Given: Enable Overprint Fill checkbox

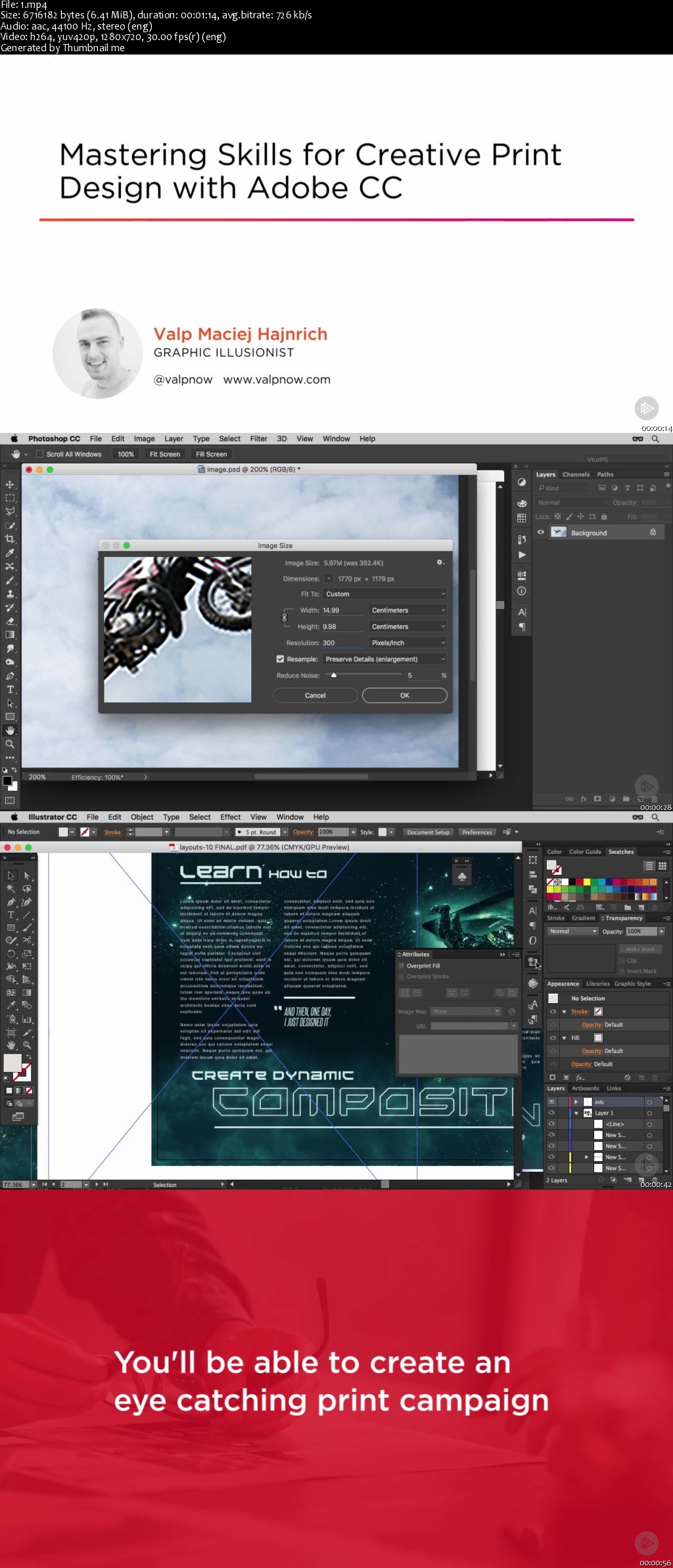Looking at the screenshot, I should point(402,966).
